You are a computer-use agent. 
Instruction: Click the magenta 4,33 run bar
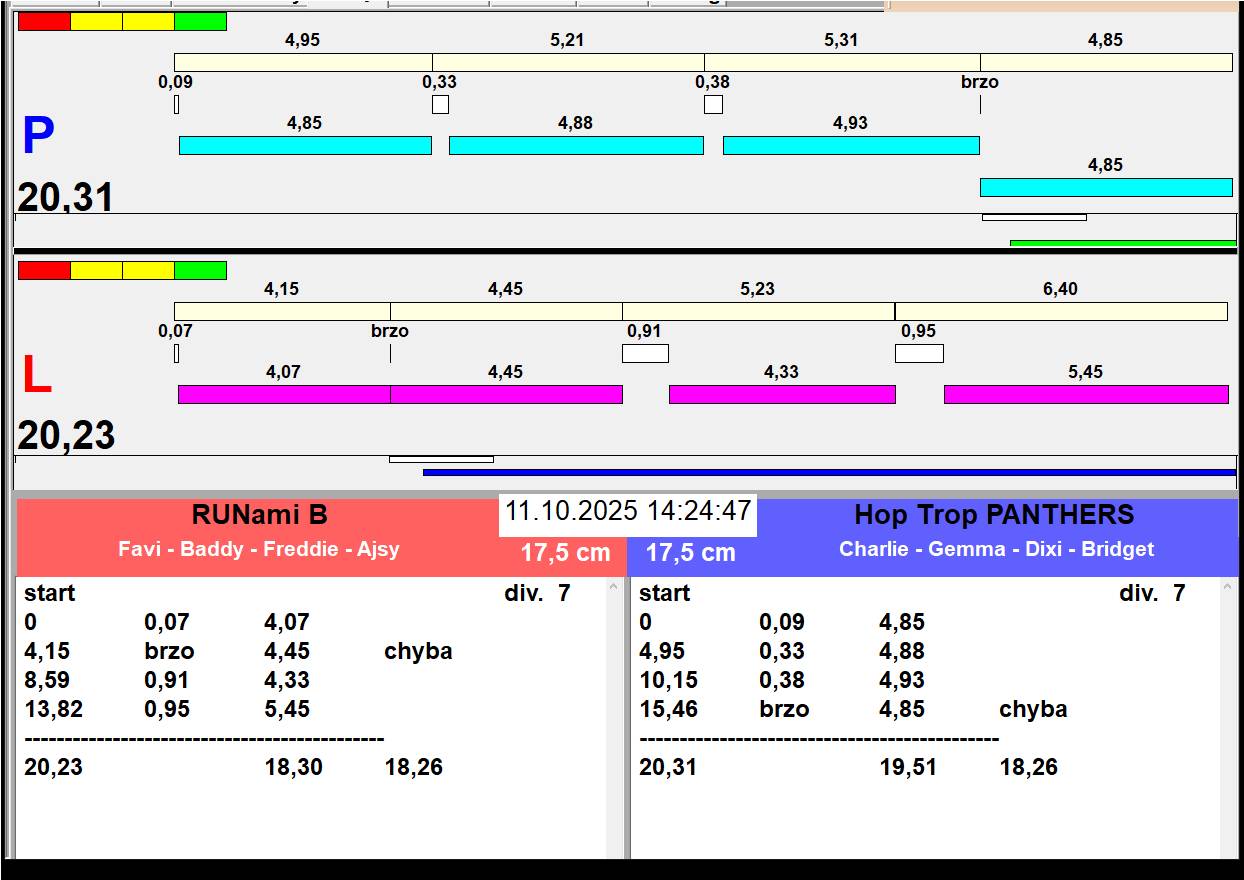coord(782,395)
